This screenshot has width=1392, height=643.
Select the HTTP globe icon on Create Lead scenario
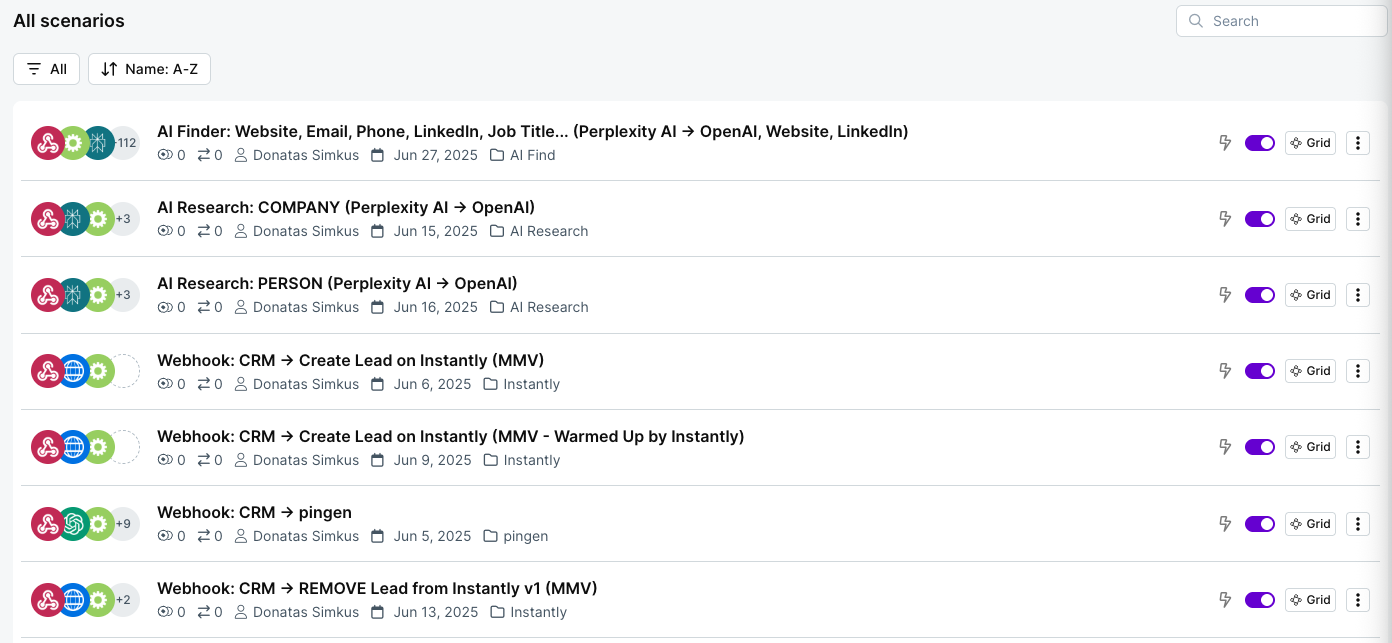pos(73,370)
